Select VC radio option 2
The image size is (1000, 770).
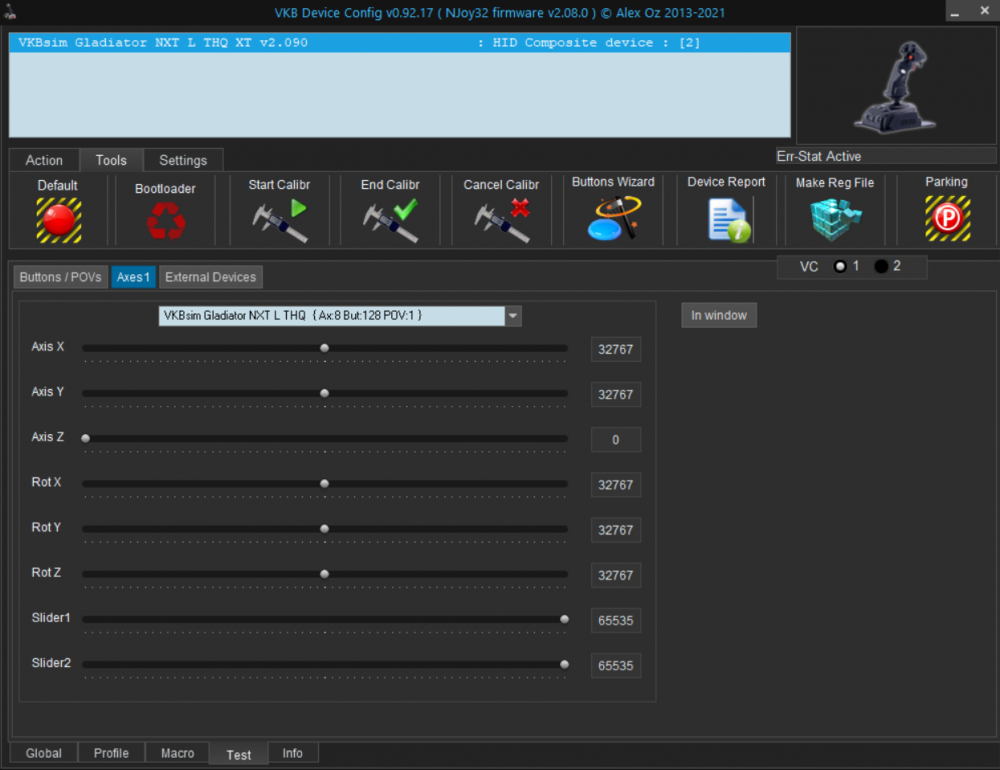(881, 266)
